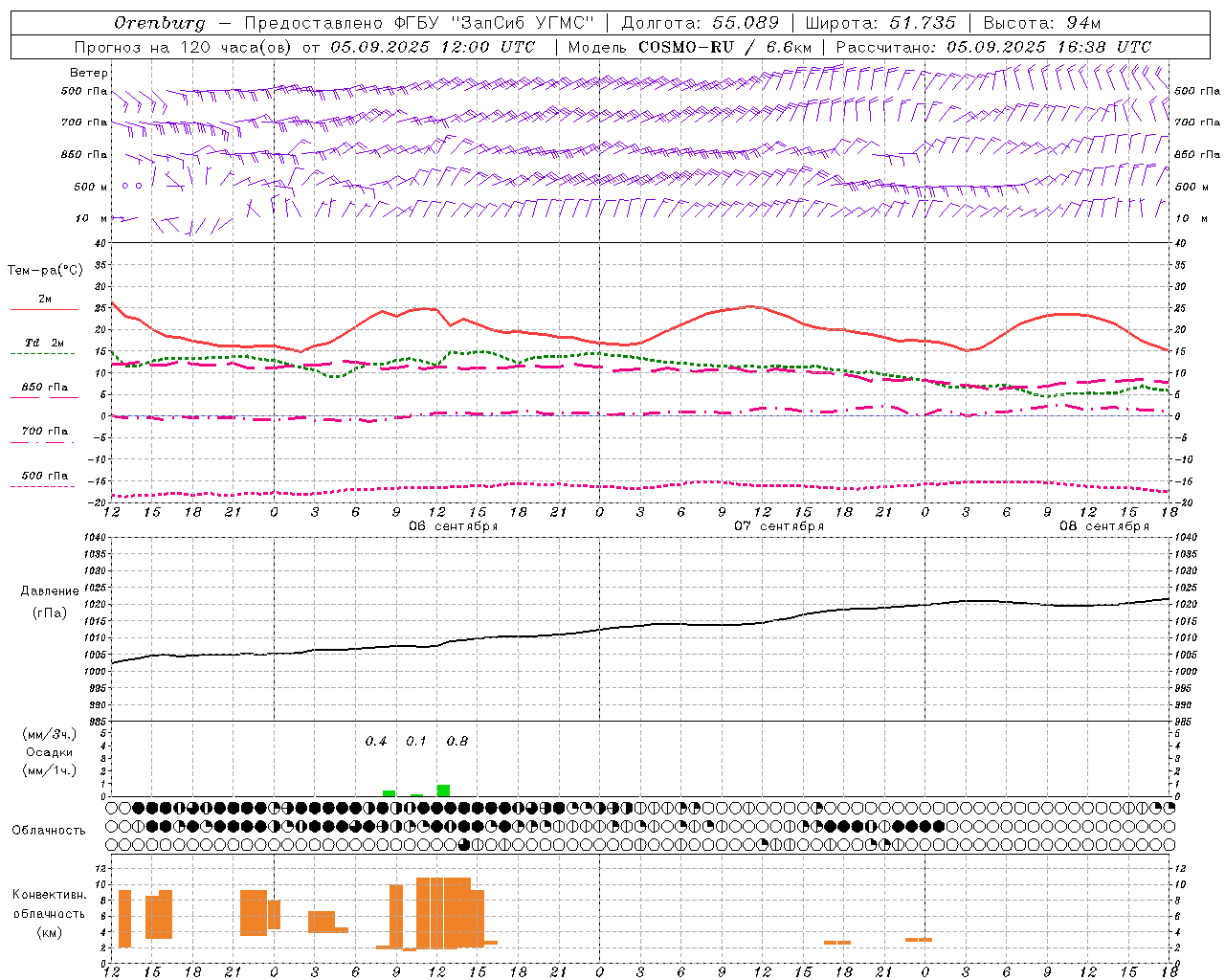1225x980 pixels.
Task: Click the '850 гПа' temperature legend entry
Action: pos(45,388)
